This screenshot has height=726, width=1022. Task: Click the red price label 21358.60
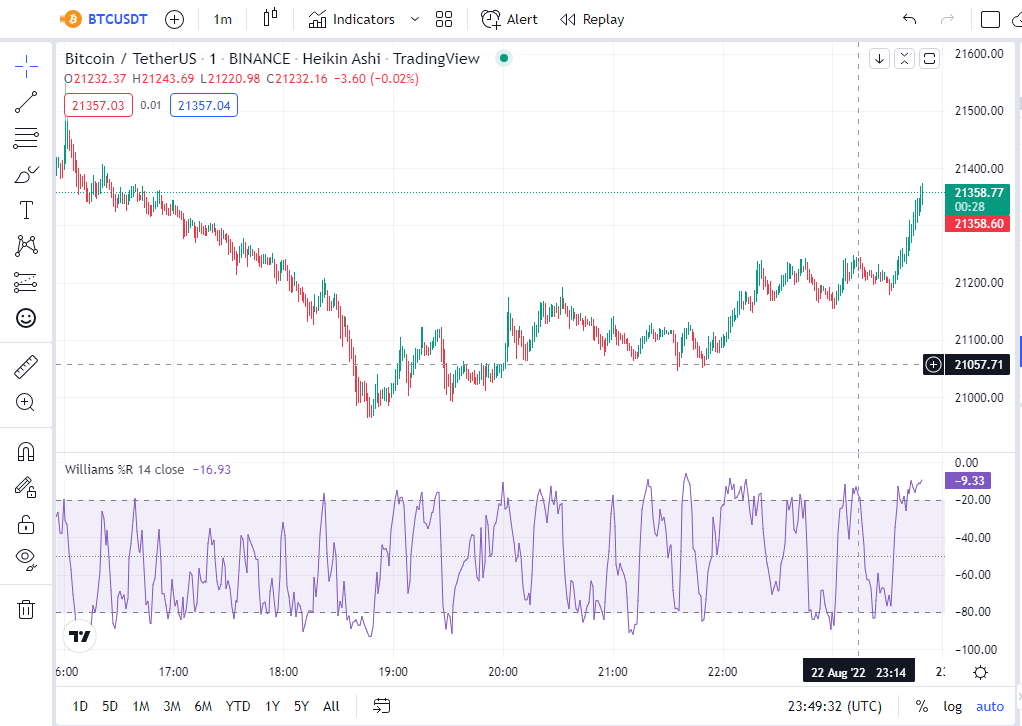977,224
